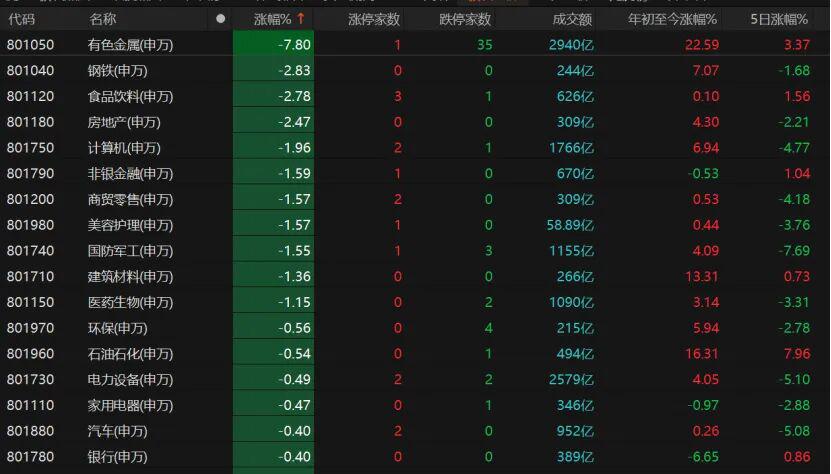This screenshot has width=831, height=474.
Task: Click the 2579亿 turnover for 电力设备
Action: 571,380
